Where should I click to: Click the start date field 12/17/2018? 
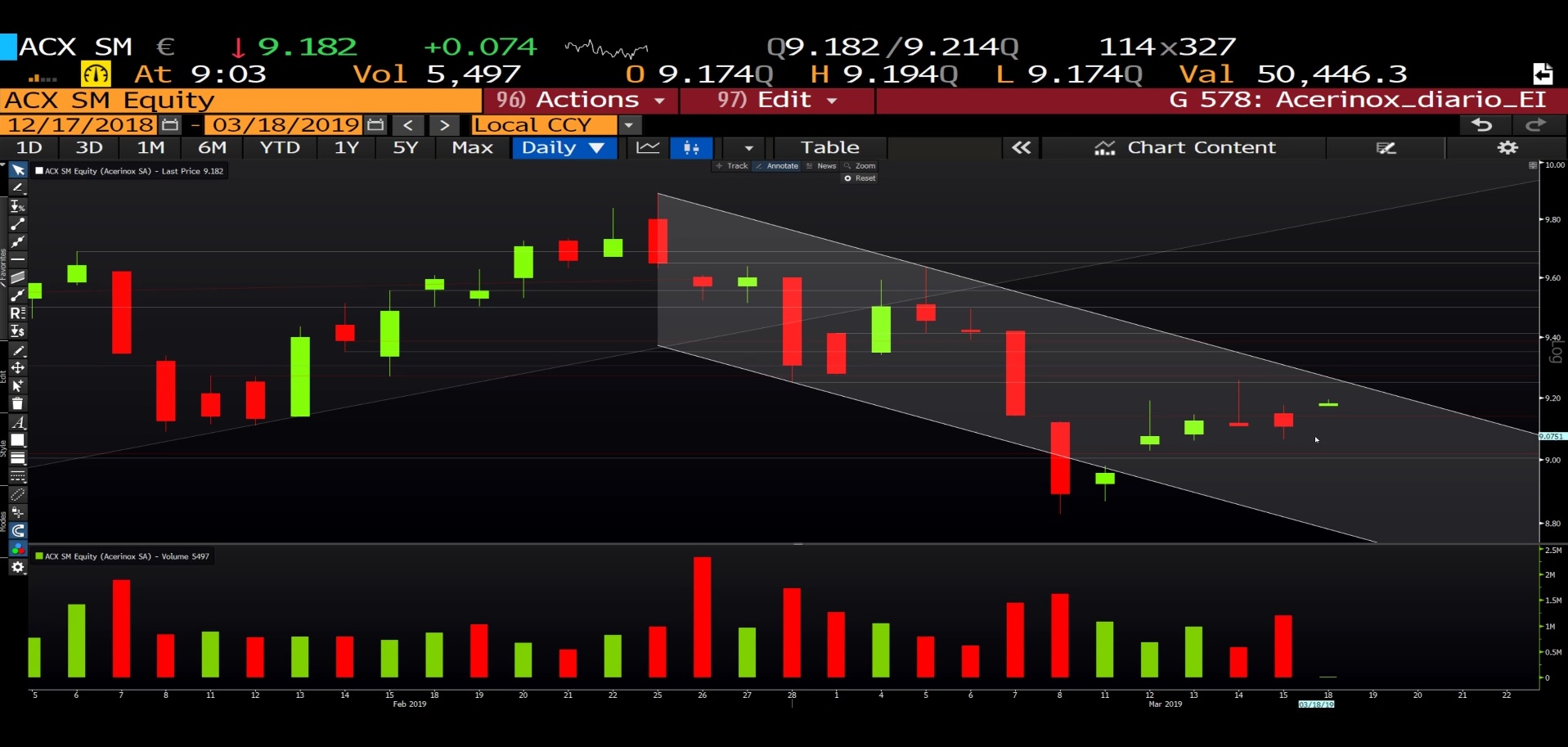tap(79, 125)
